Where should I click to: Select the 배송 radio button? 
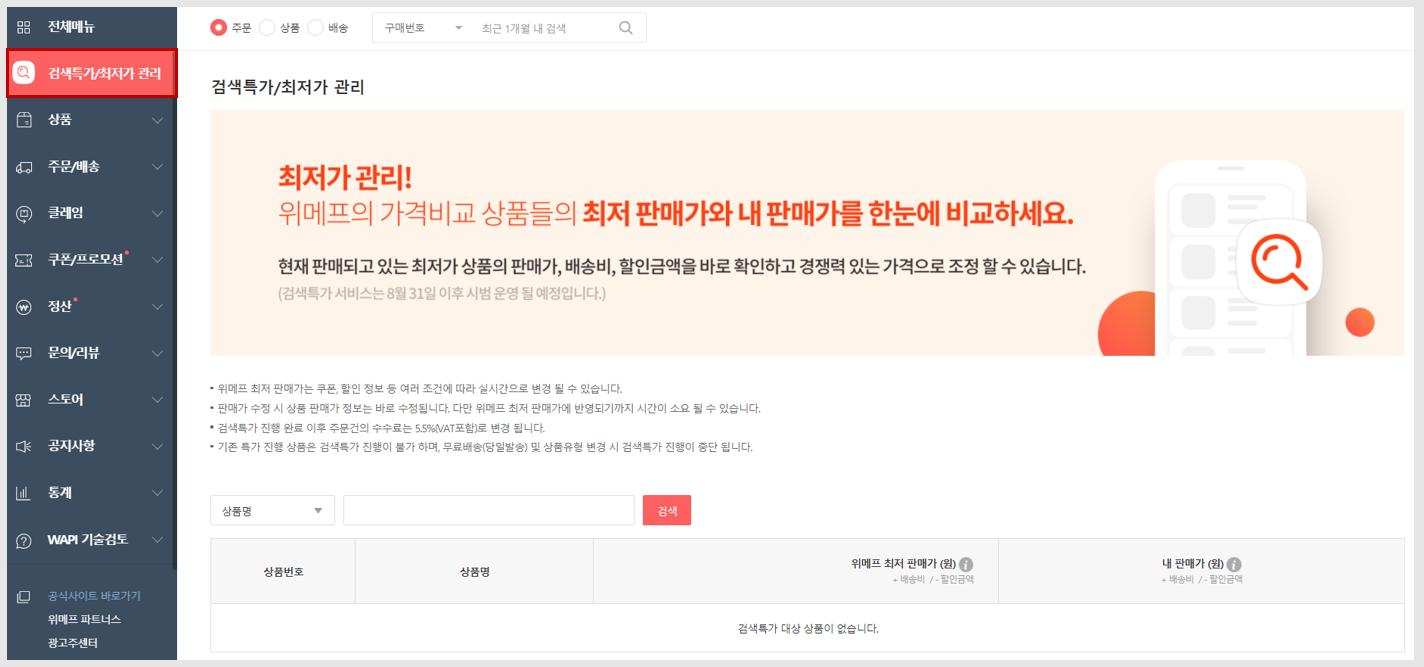coord(315,28)
